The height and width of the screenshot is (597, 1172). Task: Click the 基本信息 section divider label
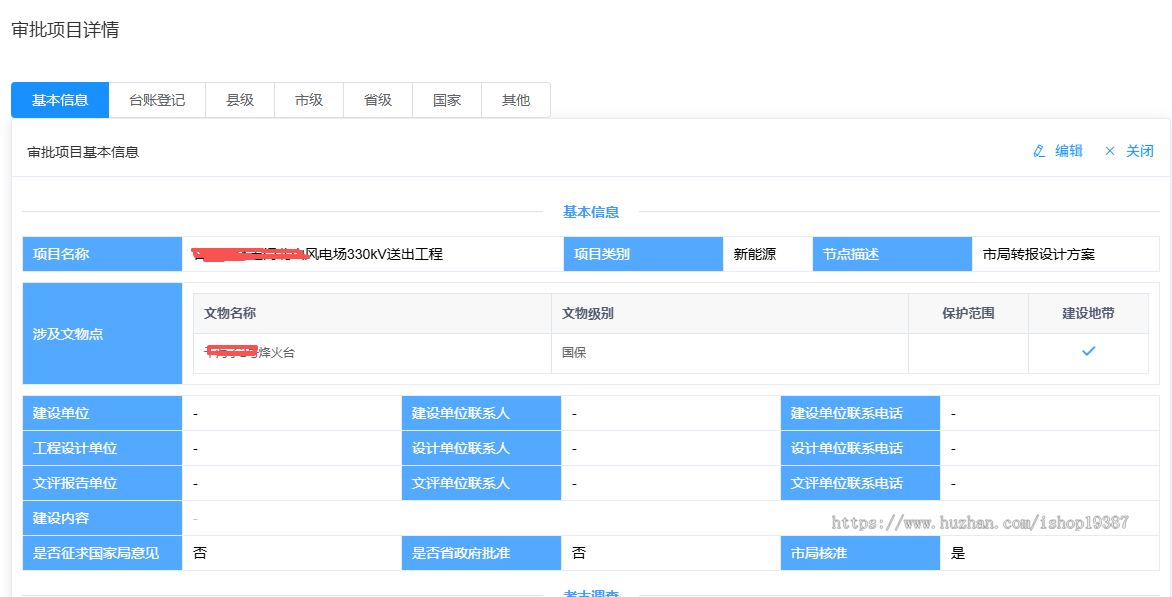(x=590, y=212)
